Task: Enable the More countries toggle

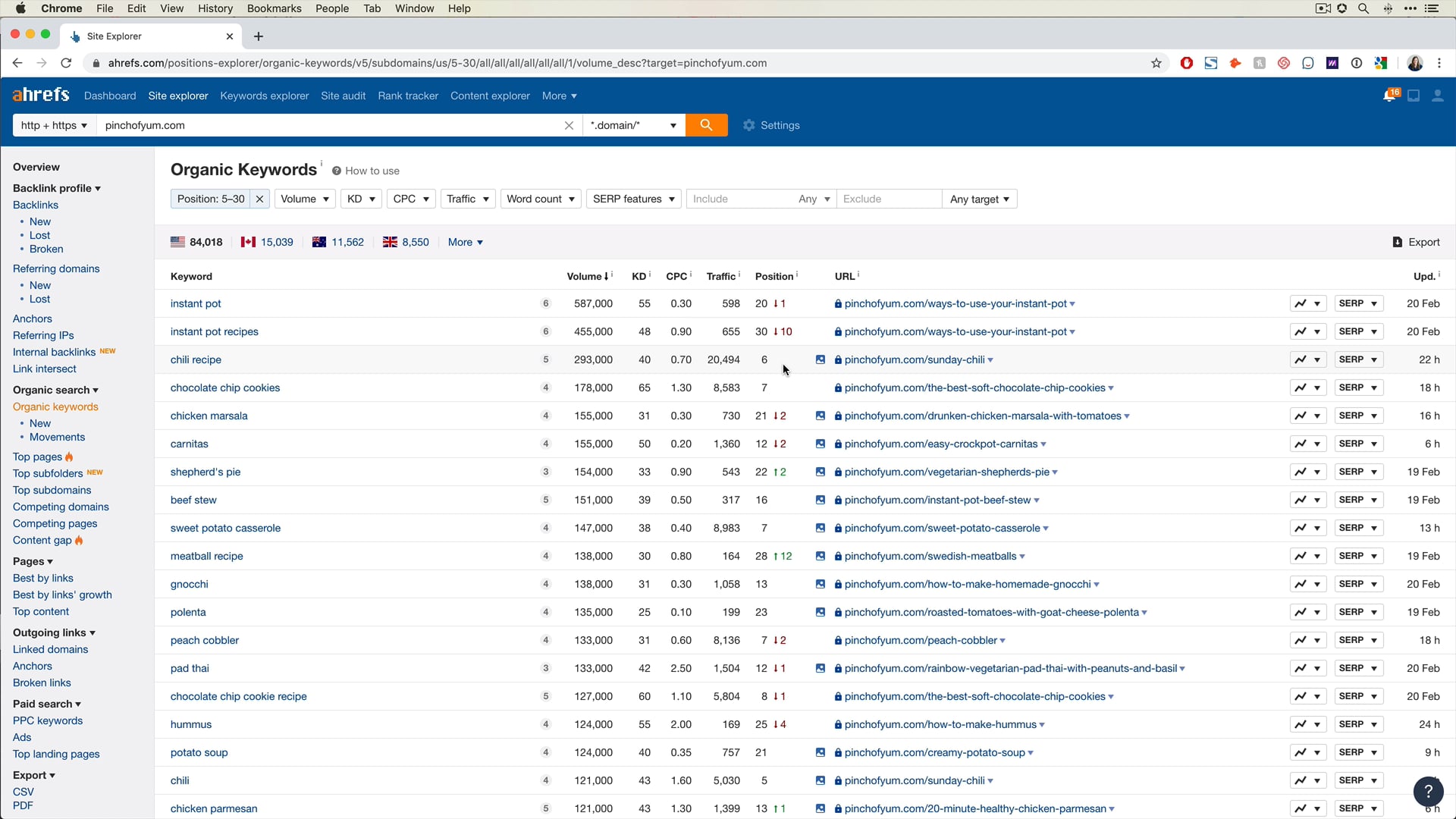Action: click(x=465, y=242)
